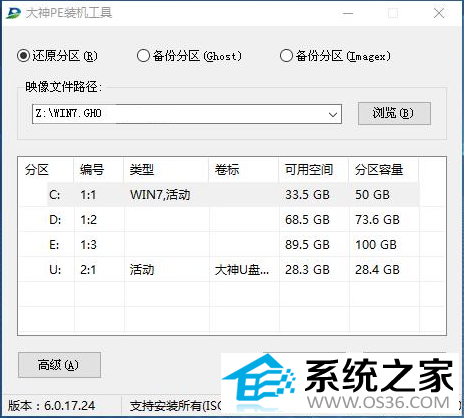Open the 高级 (A) advanced button
This screenshot has width=464, height=418.
(59, 365)
